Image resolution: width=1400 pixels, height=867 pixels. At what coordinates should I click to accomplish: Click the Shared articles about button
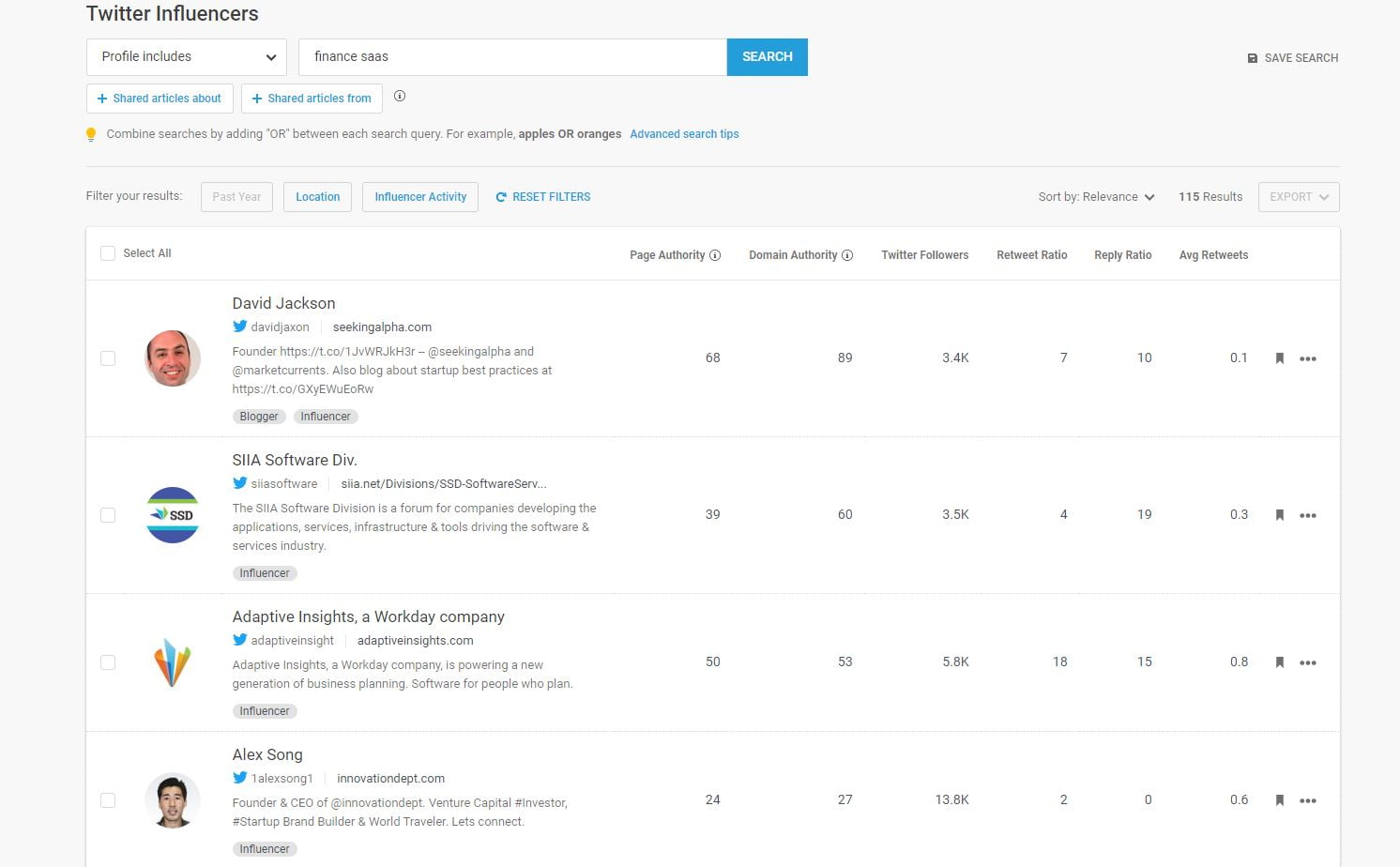(160, 99)
